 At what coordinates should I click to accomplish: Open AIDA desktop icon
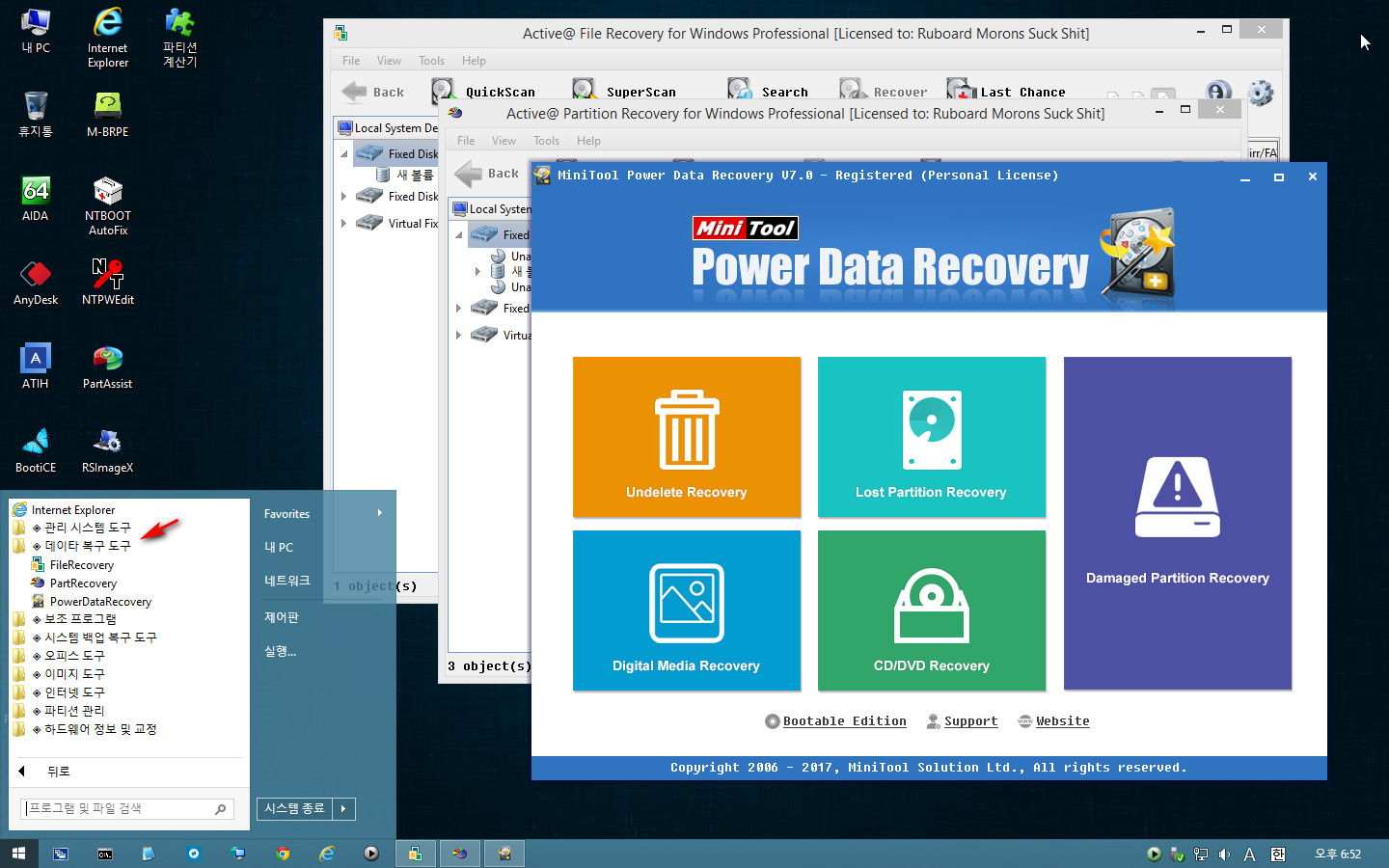(x=36, y=199)
